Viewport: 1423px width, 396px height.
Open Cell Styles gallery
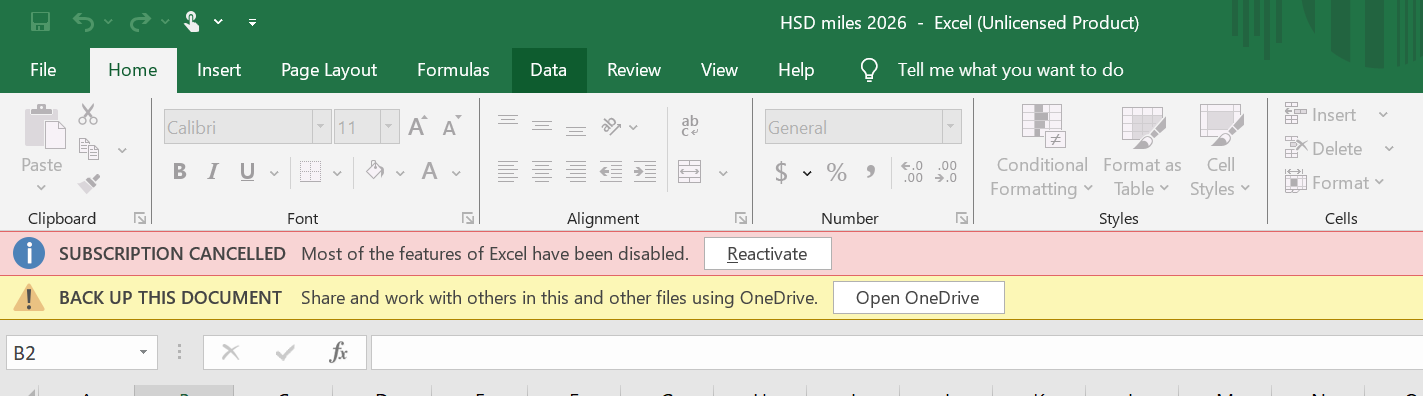1220,151
